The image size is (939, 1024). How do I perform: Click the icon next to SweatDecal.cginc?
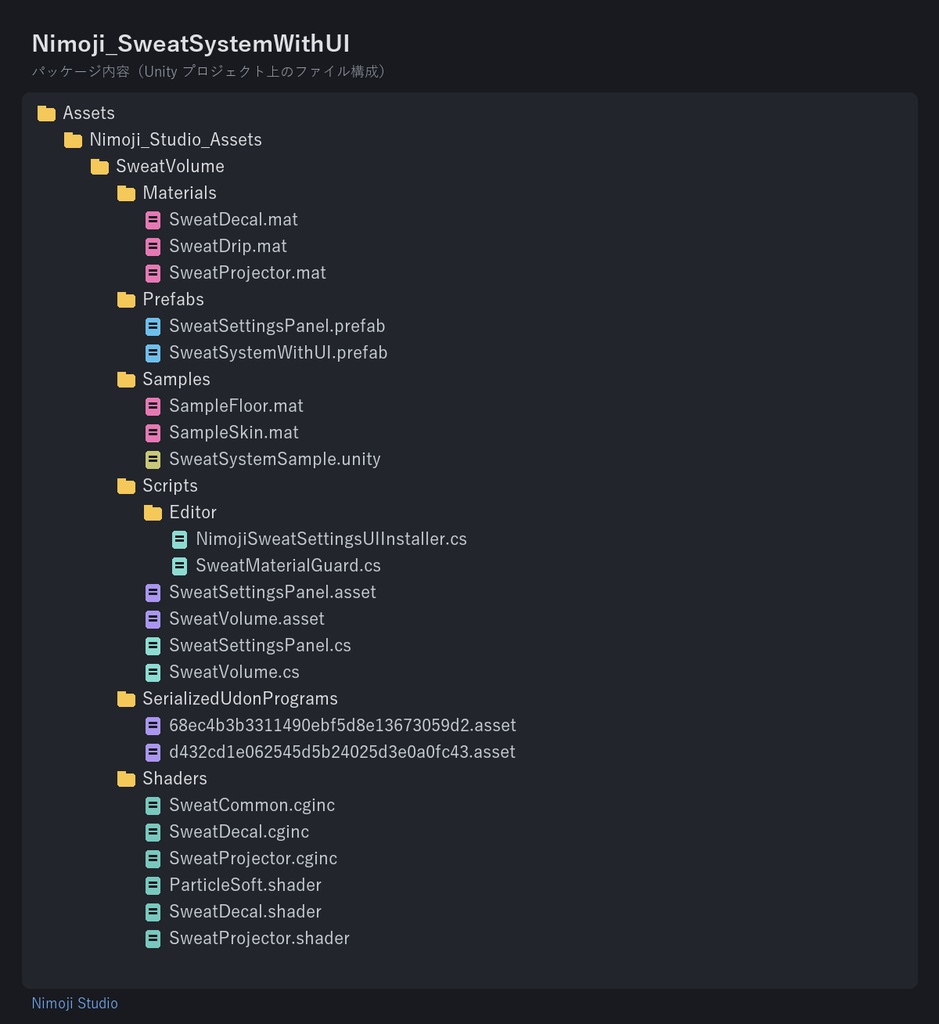click(x=153, y=833)
